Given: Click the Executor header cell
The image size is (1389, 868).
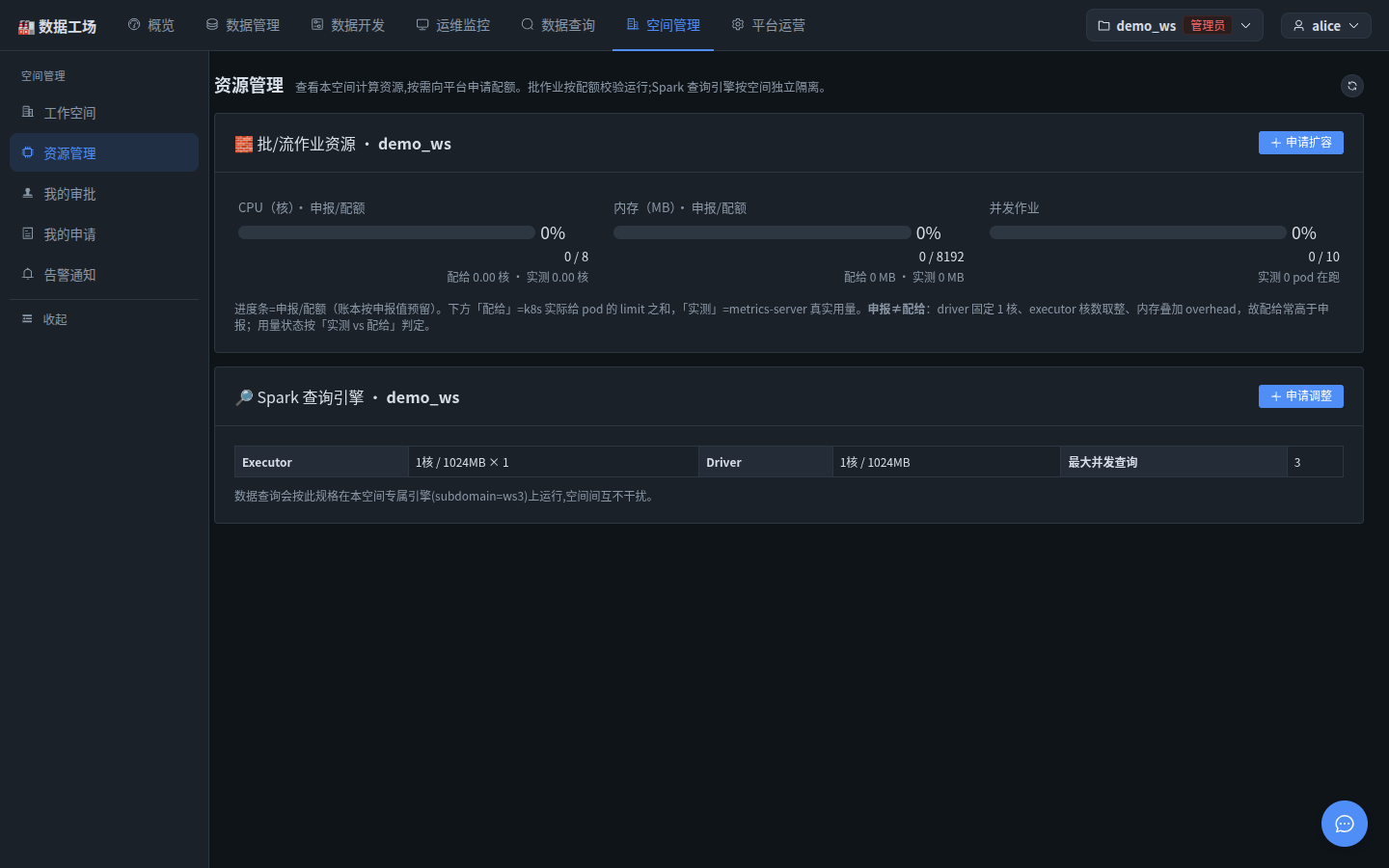Looking at the screenshot, I should [x=321, y=462].
